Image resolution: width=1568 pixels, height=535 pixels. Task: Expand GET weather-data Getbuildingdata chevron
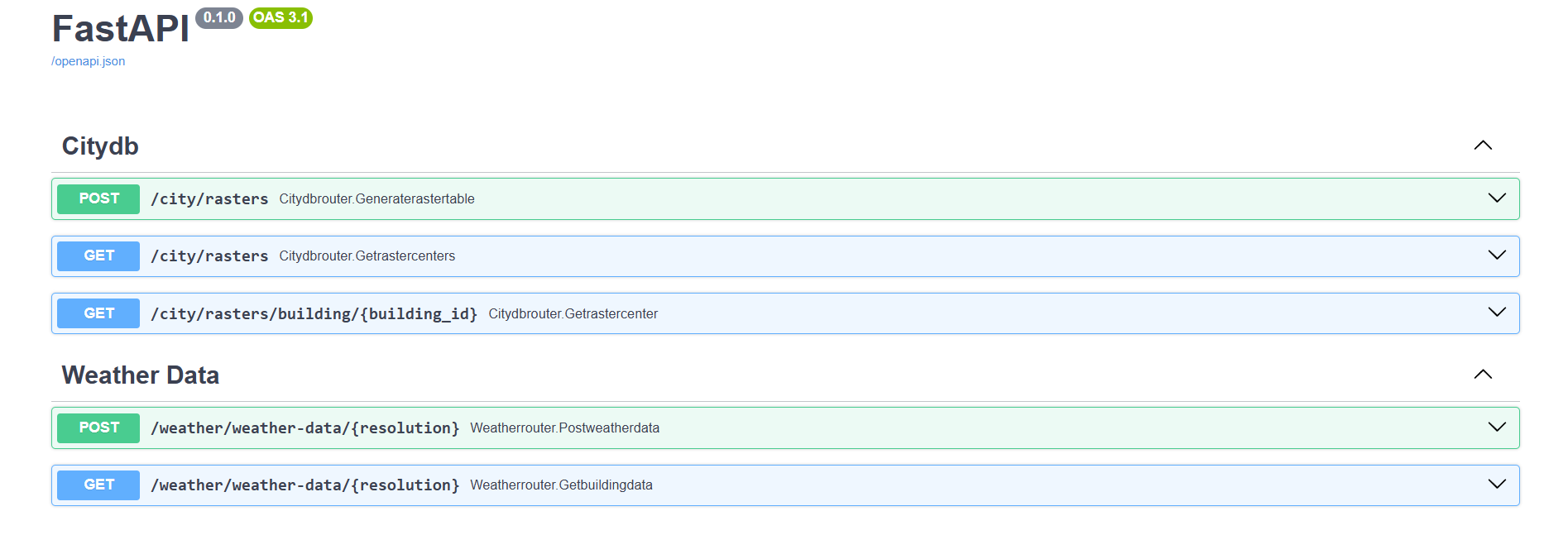click(1497, 484)
